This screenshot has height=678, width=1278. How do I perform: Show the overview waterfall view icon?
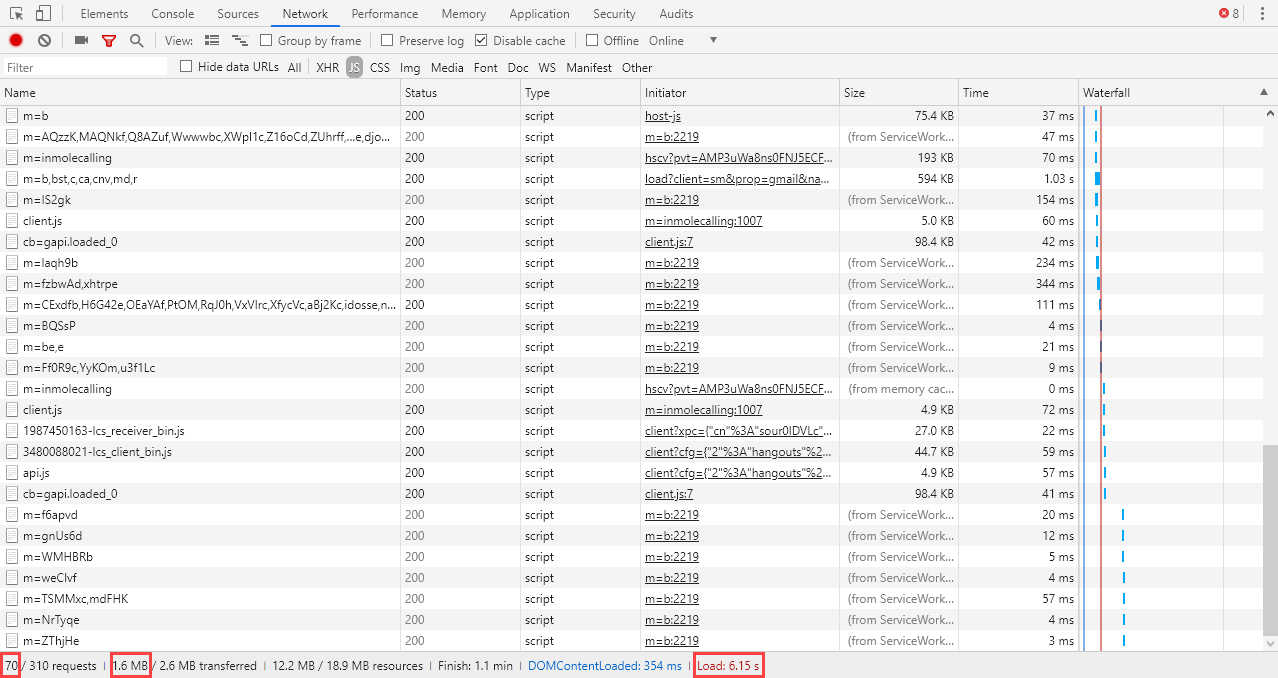tap(239, 40)
